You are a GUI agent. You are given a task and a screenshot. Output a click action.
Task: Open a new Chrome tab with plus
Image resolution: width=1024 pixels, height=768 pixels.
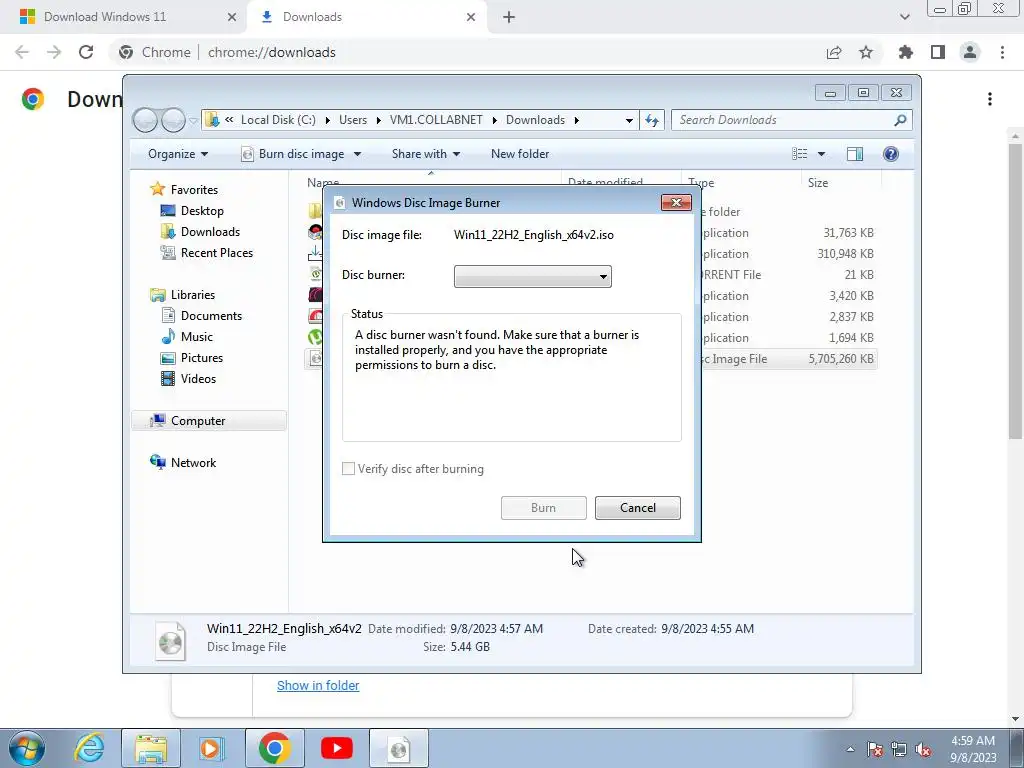[x=509, y=17]
